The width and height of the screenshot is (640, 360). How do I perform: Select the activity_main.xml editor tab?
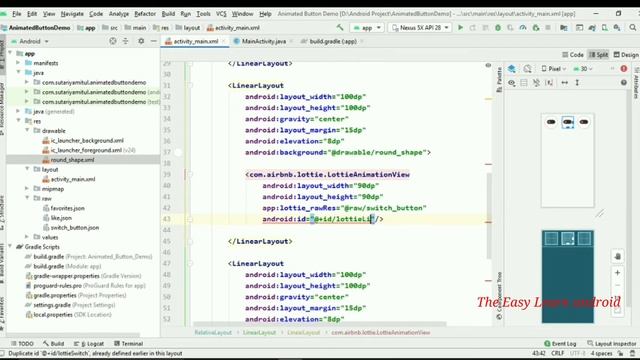click(x=196, y=41)
